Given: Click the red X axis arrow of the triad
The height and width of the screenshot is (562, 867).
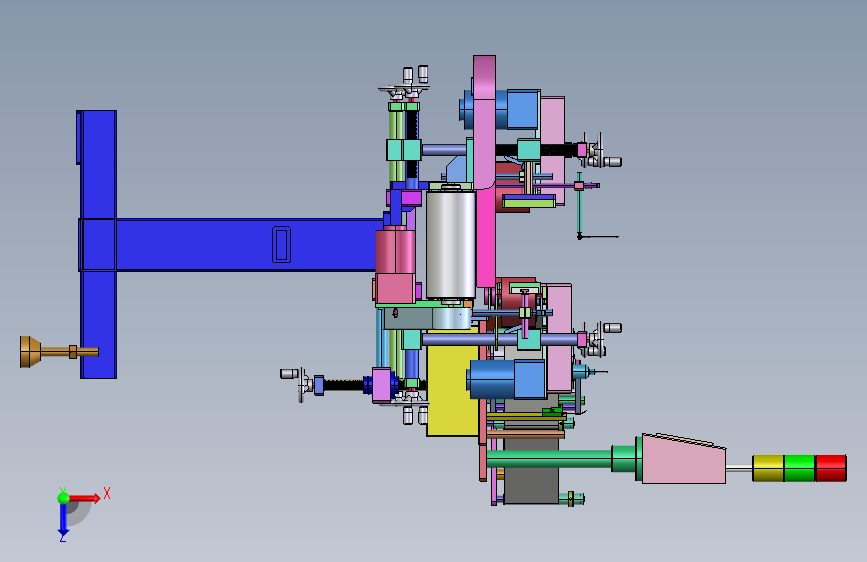Looking at the screenshot, I should click(x=84, y=498).
